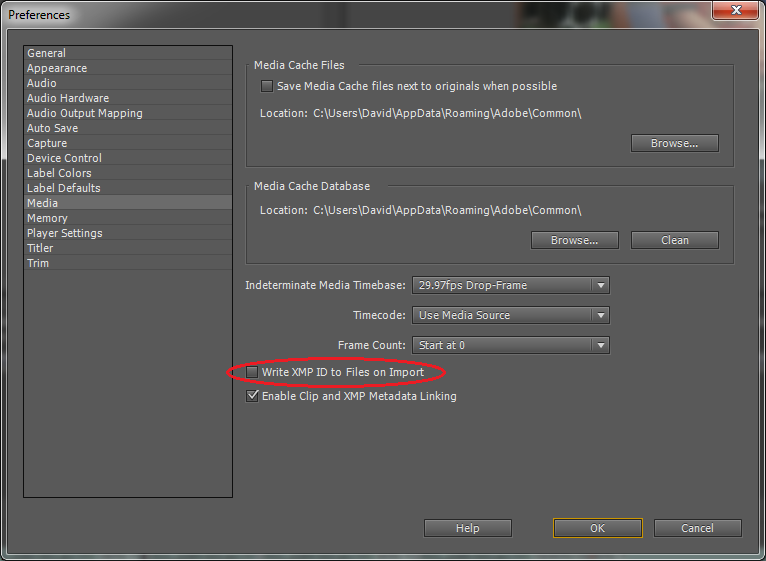This screenshot has width=766, height=561.
Task: Uncheck Enable Clip and XMP Metadata Linking
Action: (252, 396)
